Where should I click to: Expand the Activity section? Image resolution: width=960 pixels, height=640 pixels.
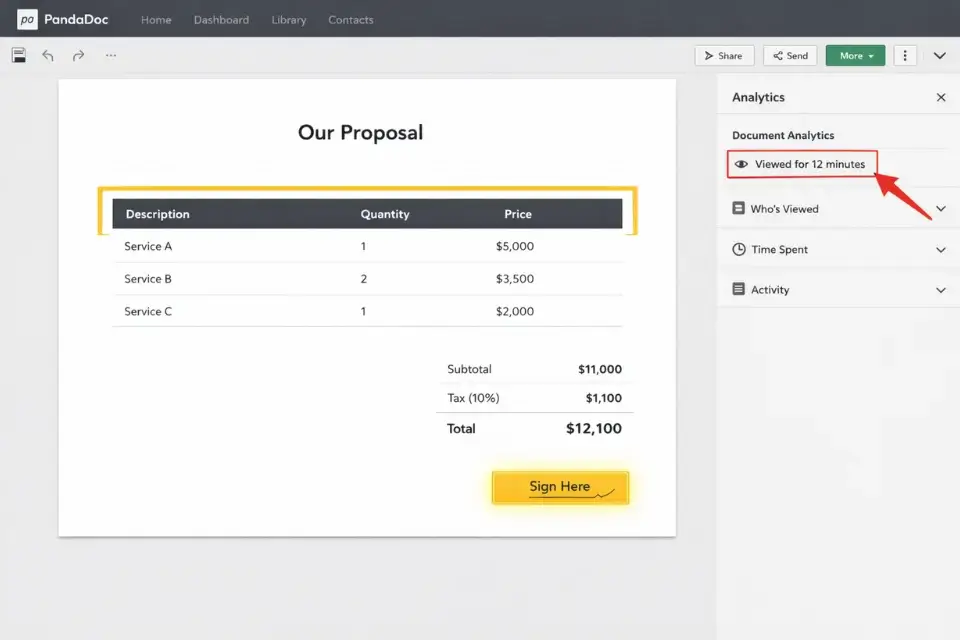coord(941,289)
